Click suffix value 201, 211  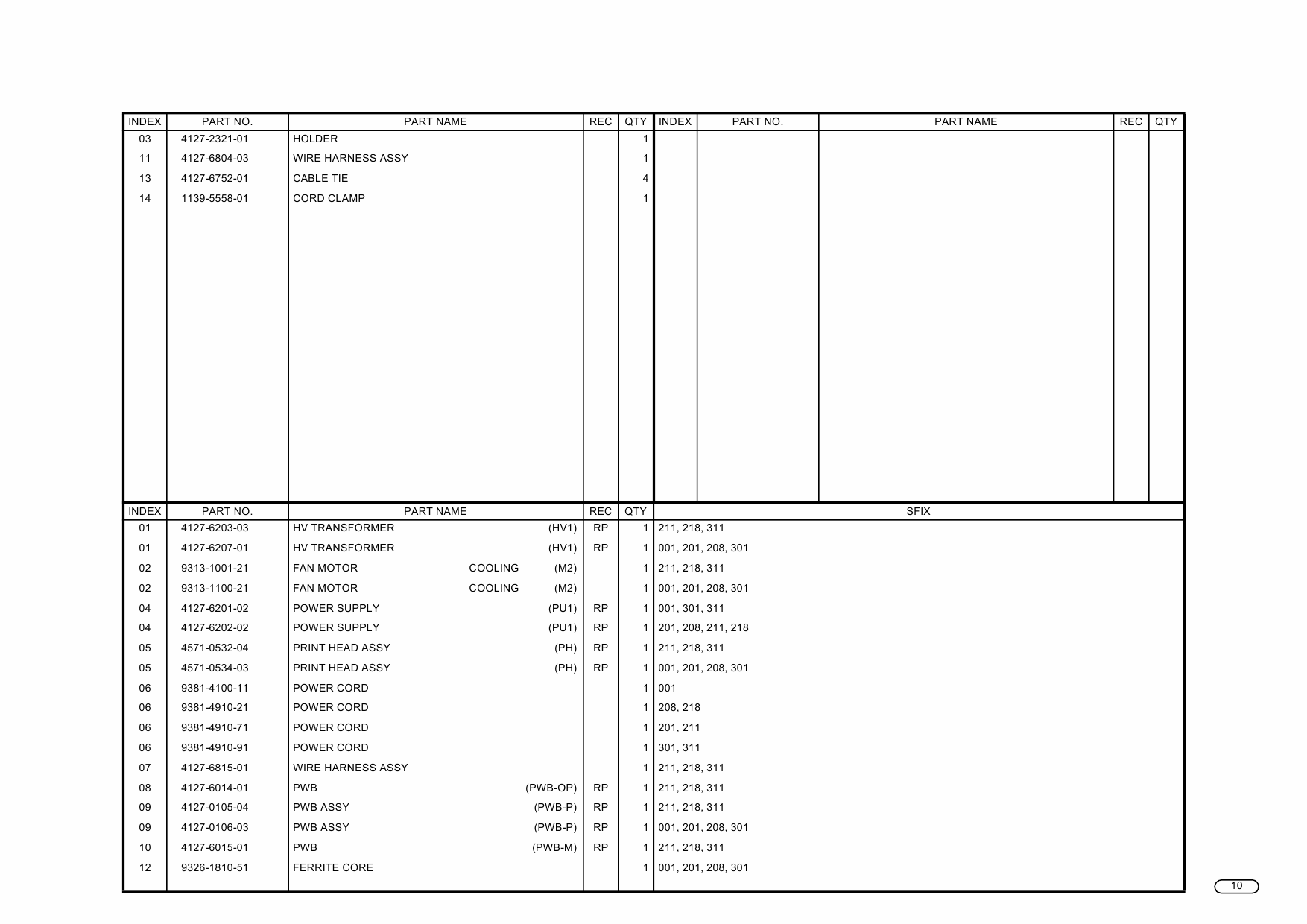click(x=680, y=727)
